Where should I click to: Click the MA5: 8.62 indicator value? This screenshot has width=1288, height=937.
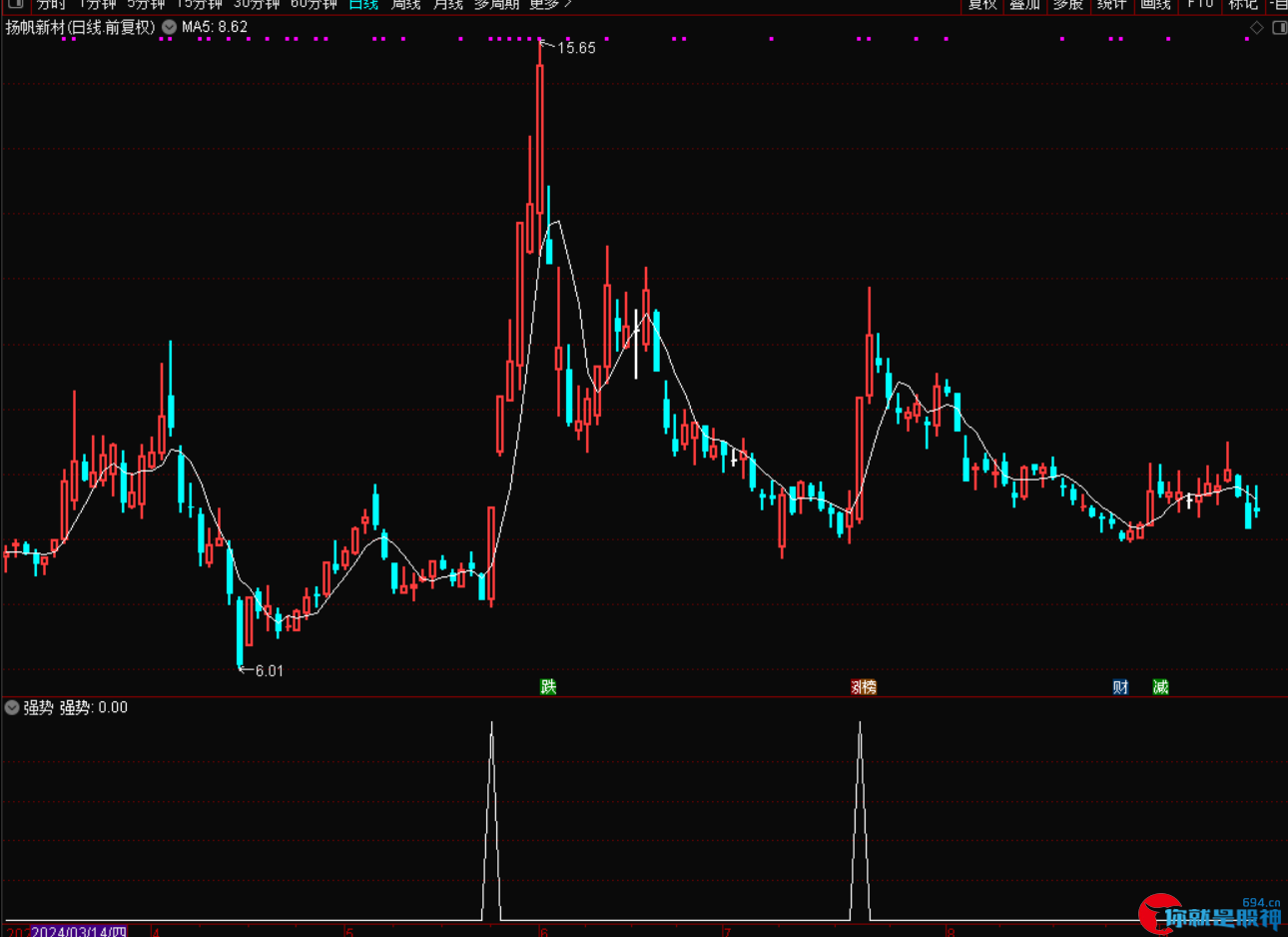tap(215, 27)
